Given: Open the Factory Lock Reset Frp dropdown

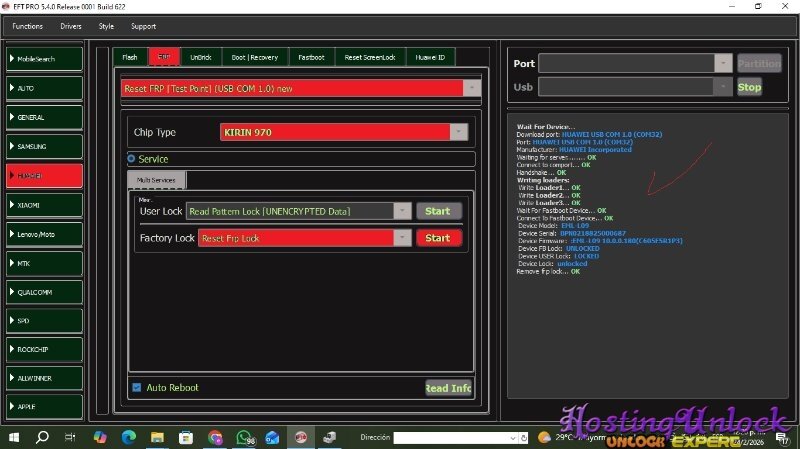Looking at the screenshot, I should (402, 238).
